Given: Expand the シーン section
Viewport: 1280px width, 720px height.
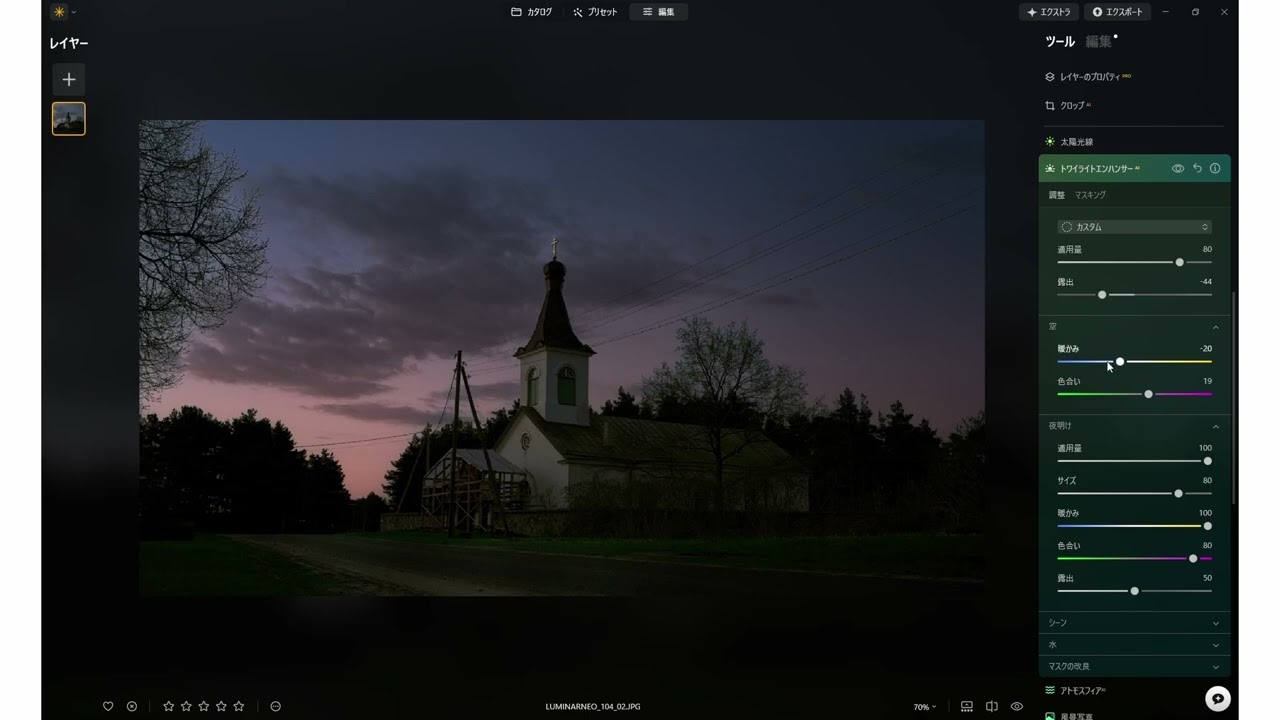Looking at the screenshot, I should coord(1134,623).
